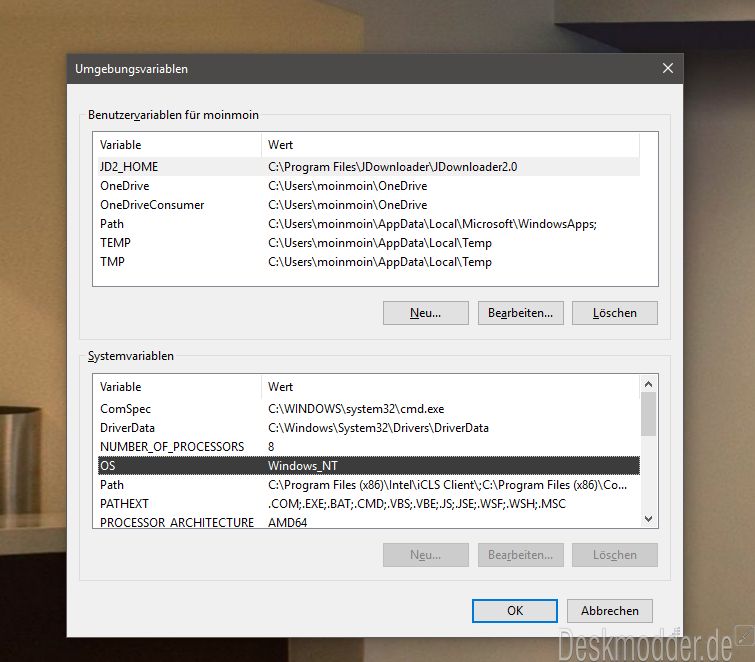
Task: Select the ComSpec system variable
Action: point(369,409)
